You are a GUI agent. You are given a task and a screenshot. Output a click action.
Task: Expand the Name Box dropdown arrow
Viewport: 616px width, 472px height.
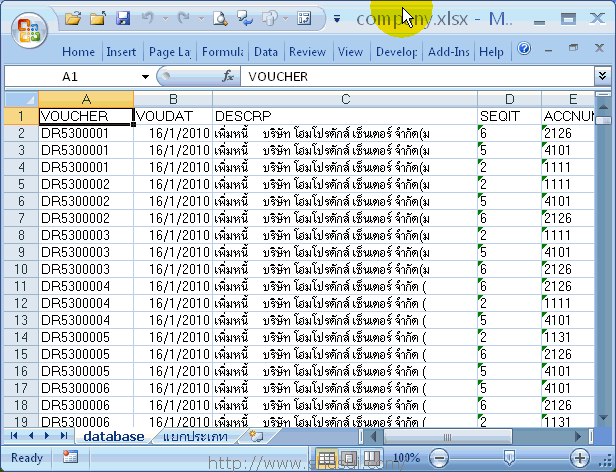(x=144, y=76)
